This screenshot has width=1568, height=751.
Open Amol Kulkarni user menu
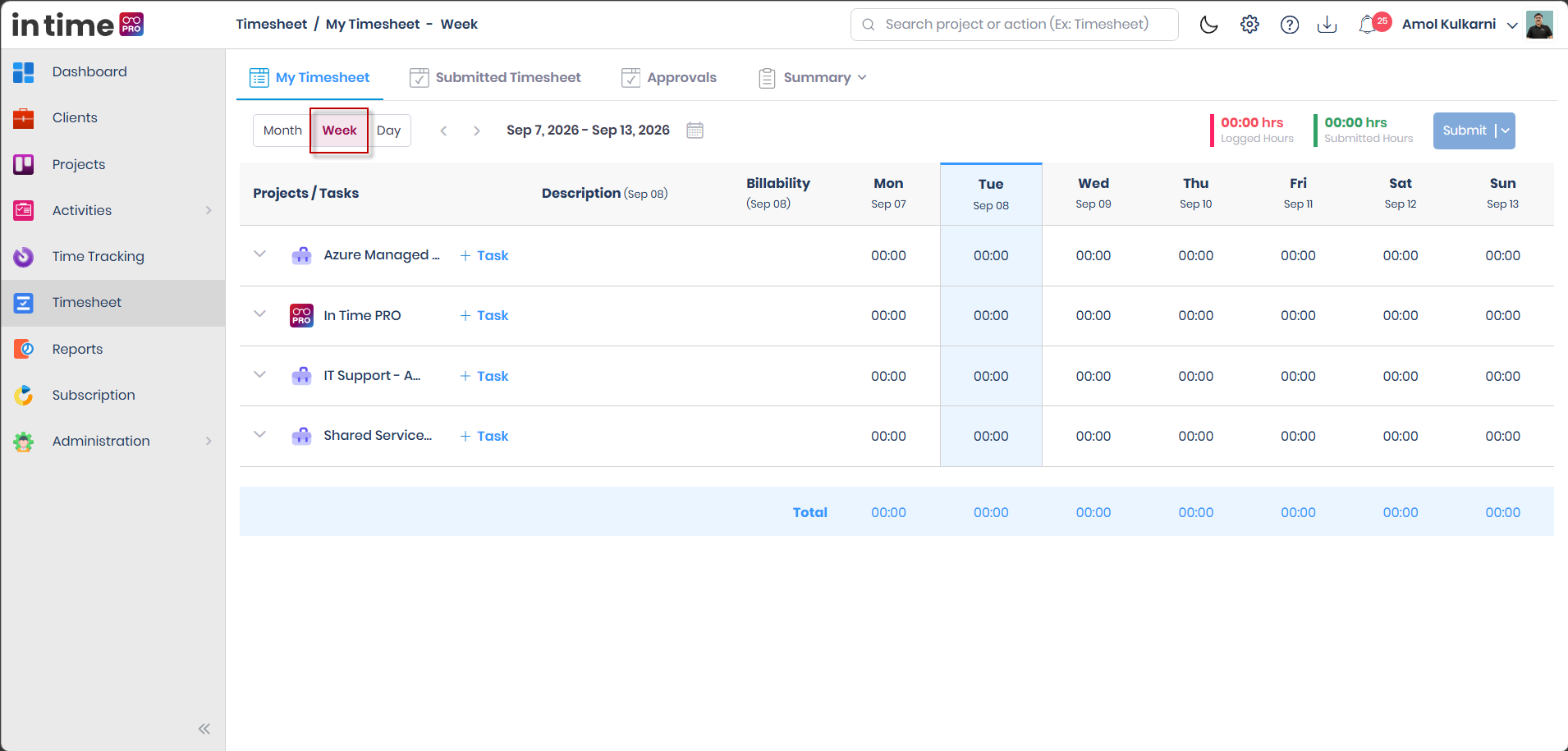pos(1460,25)
